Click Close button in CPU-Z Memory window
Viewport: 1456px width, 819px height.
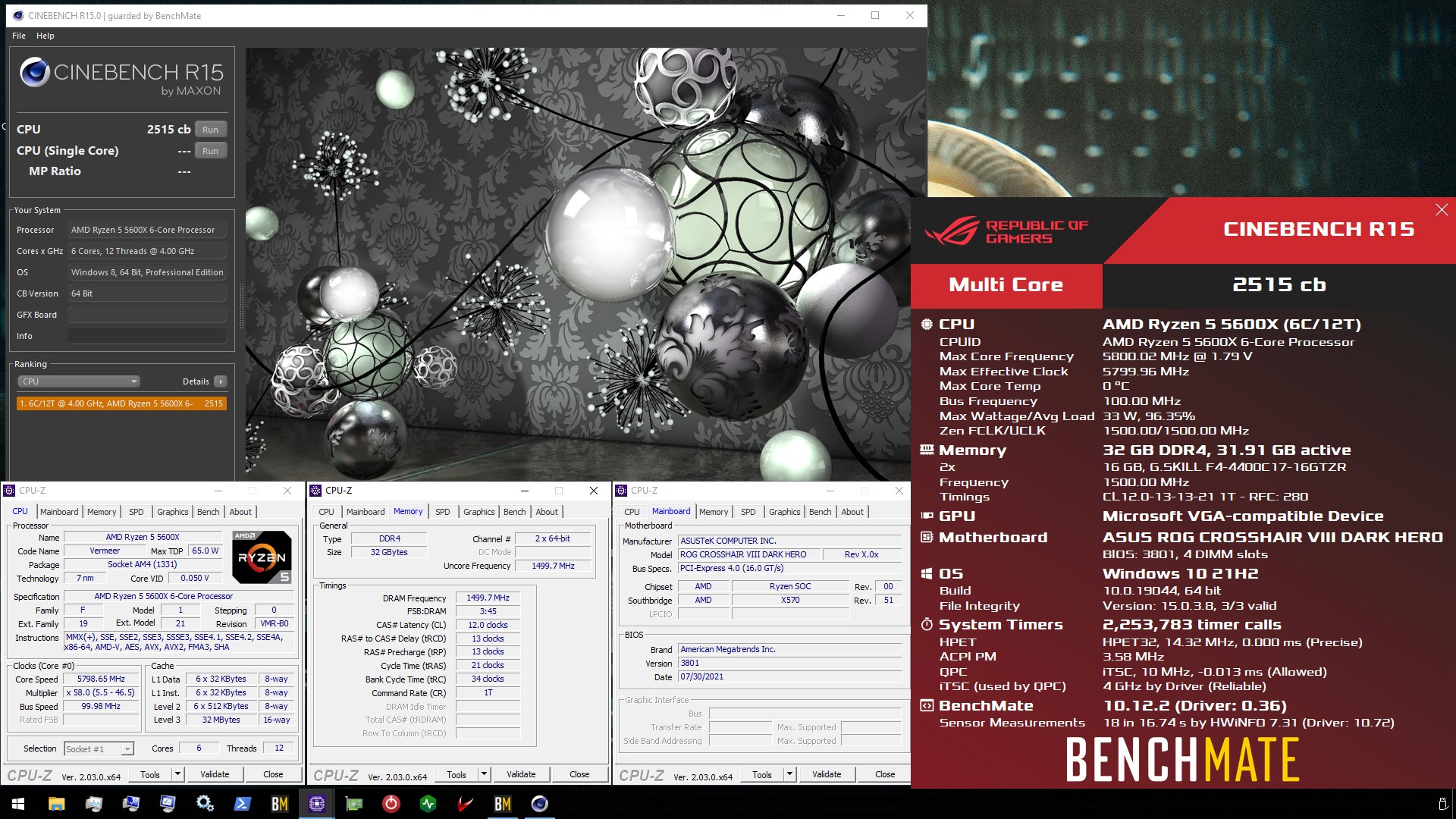point(580,774)
